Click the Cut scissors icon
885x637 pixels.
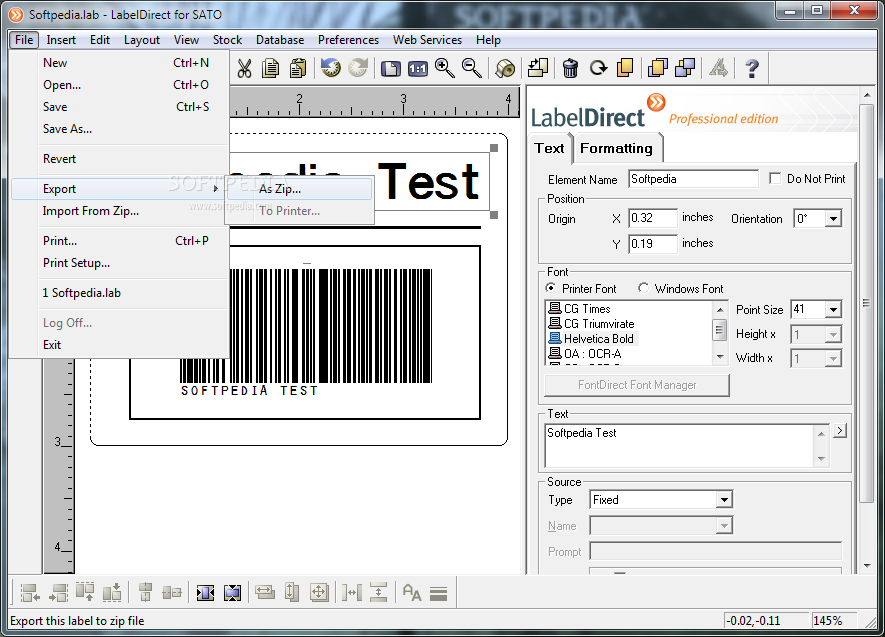pyautogui.click(x=244, y=68)
